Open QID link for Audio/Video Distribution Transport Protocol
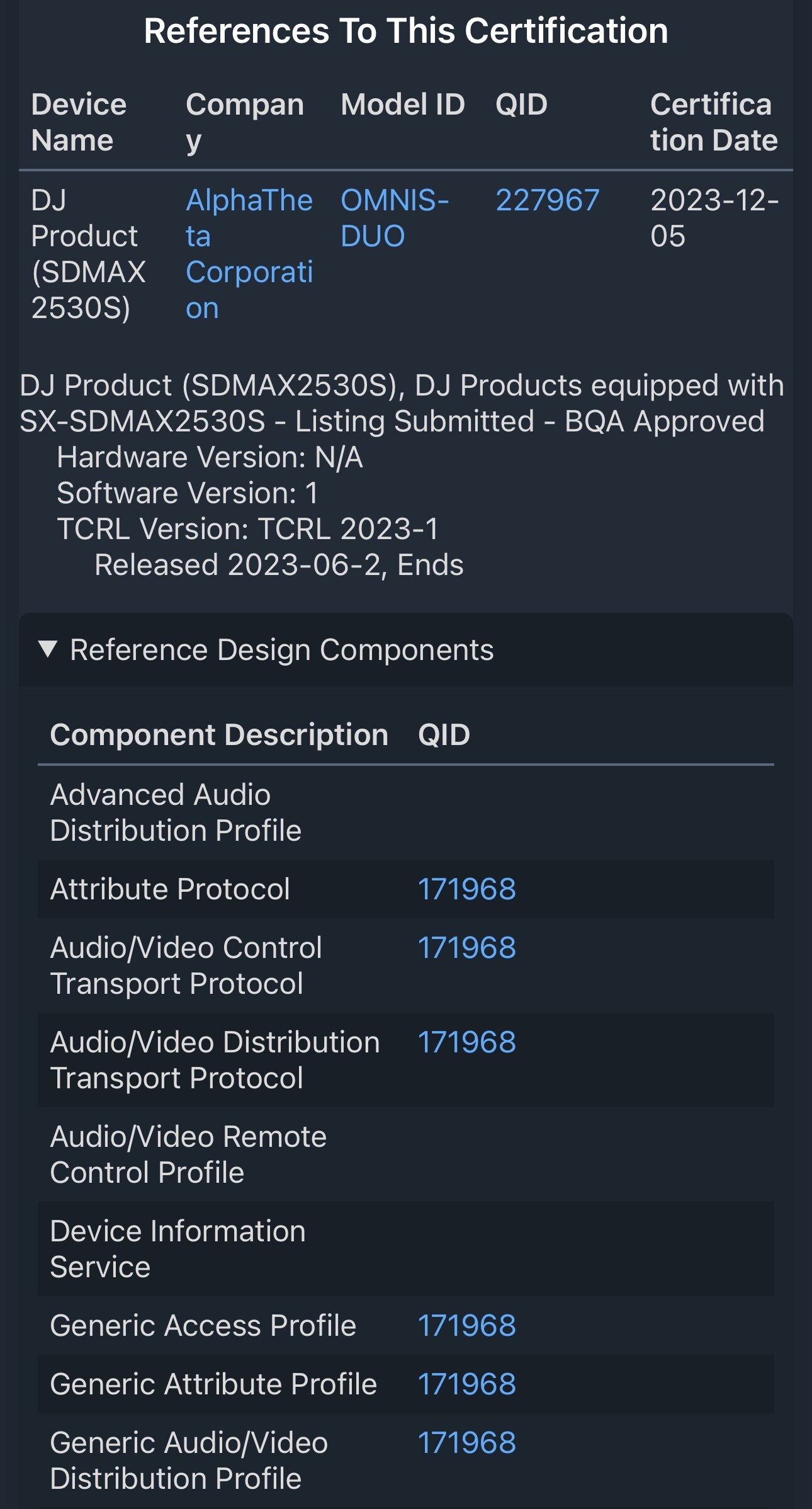812x1509 pixels. (467, 1042)
